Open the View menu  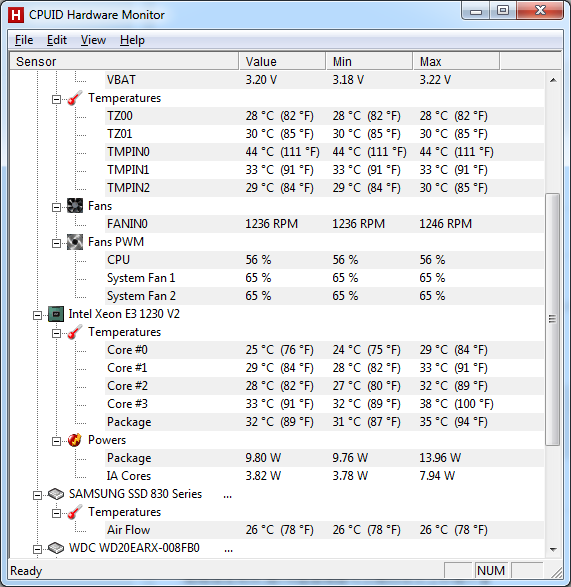coord(93,40)
